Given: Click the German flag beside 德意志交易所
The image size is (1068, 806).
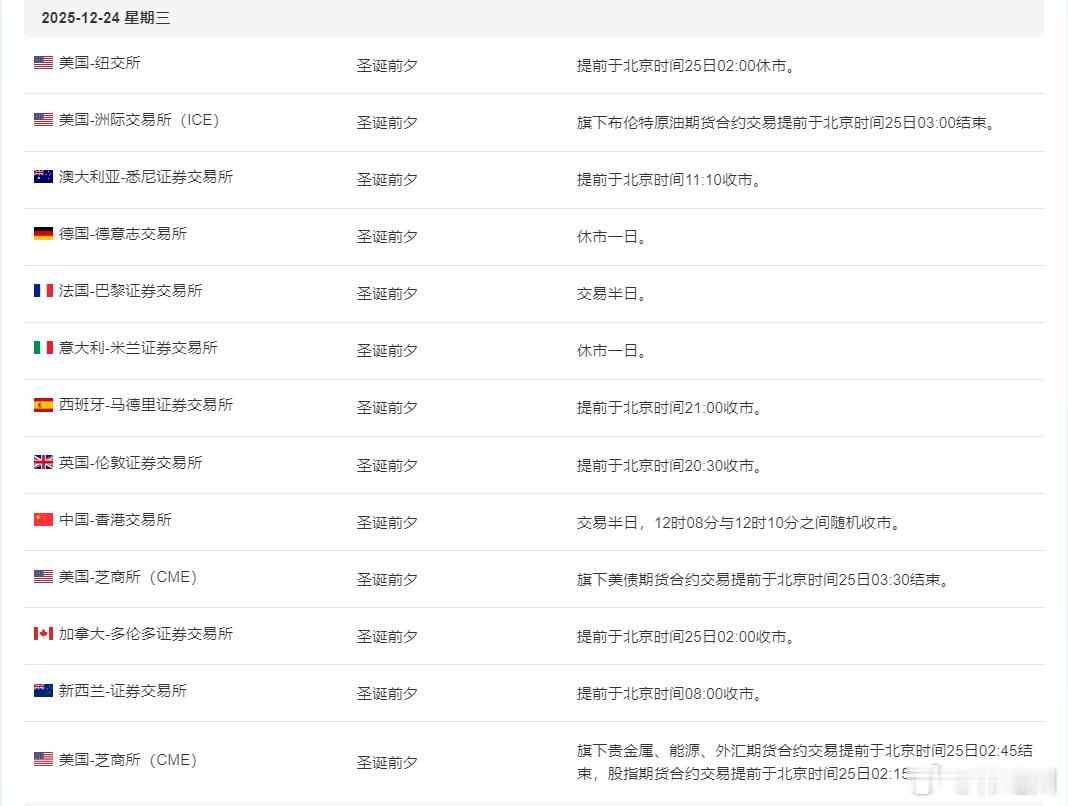Looking at the screenshot, I should 41,232.
